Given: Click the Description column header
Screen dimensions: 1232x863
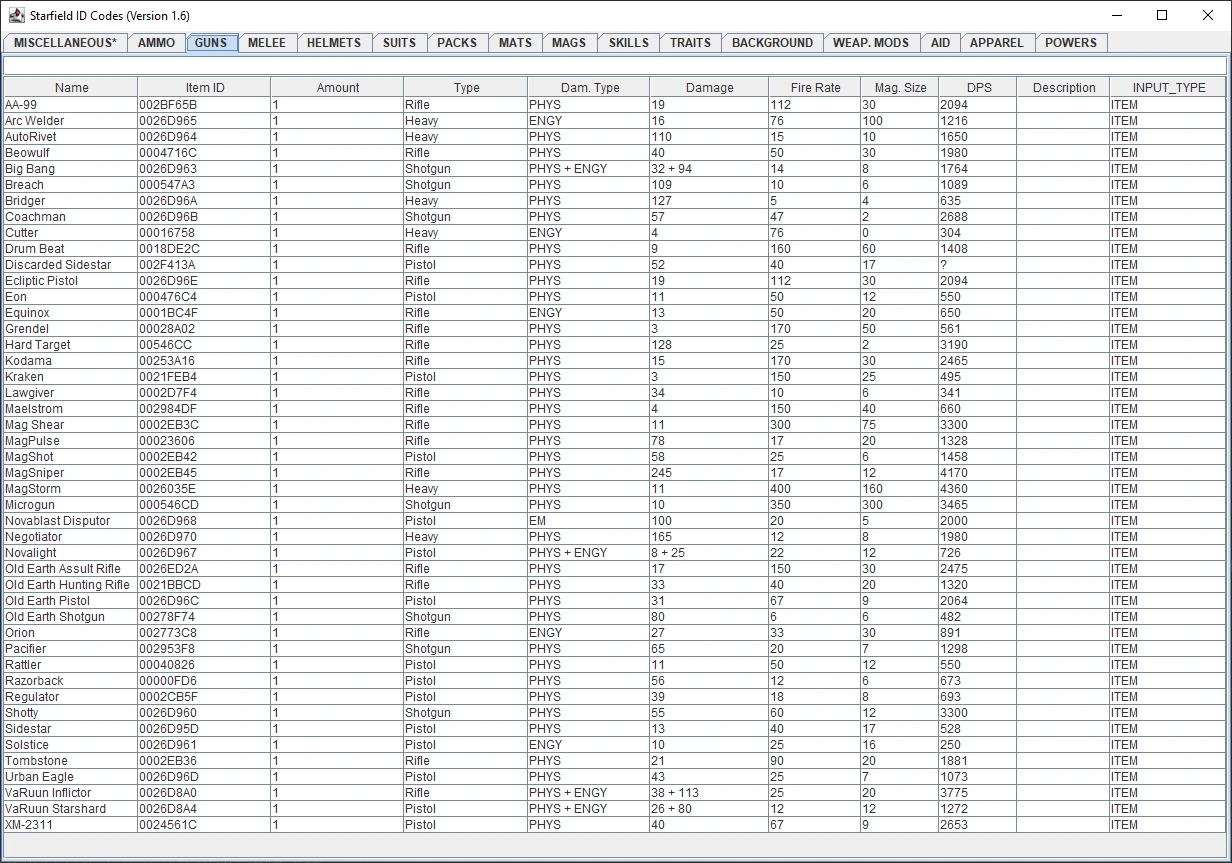Looking at the screenshot, I should pos(1064,88).
